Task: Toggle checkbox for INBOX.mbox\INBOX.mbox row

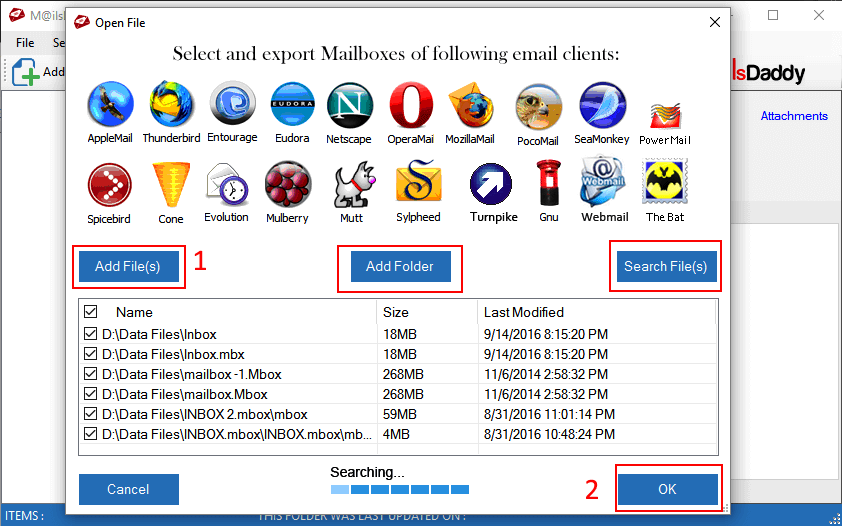Action: click(x=91, y=434)
